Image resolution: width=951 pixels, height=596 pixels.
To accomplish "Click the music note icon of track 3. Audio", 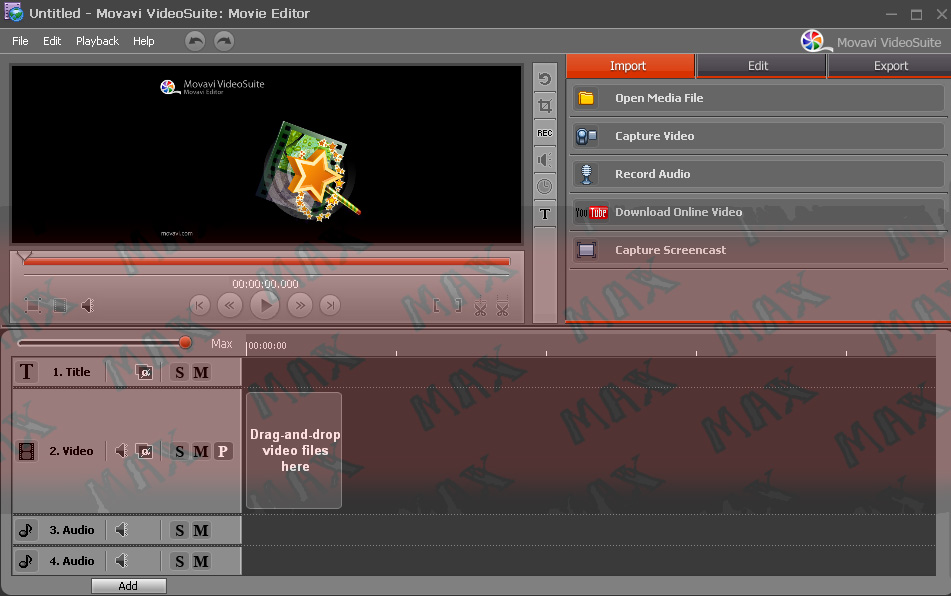I will pos(26,530).
